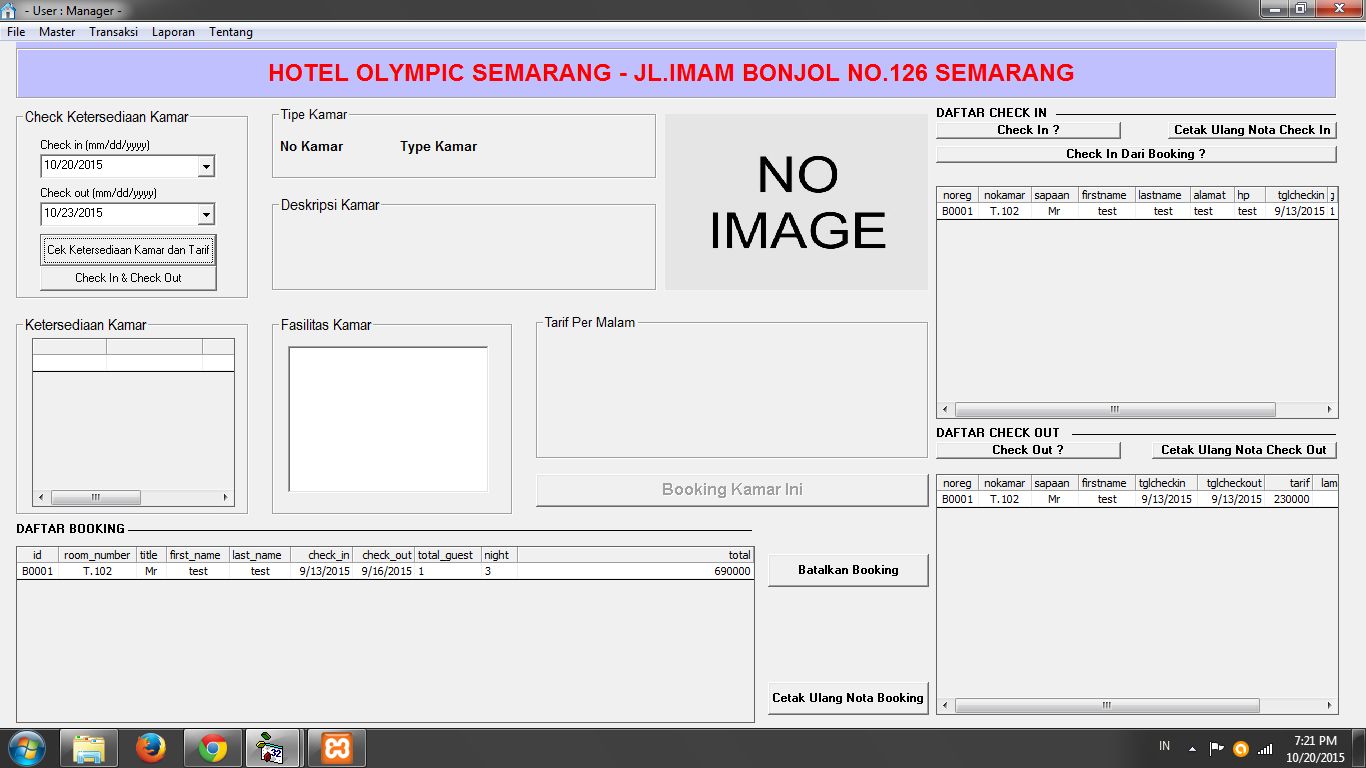Click Check In Dari Booking ? button

[x=1136, y=154]
